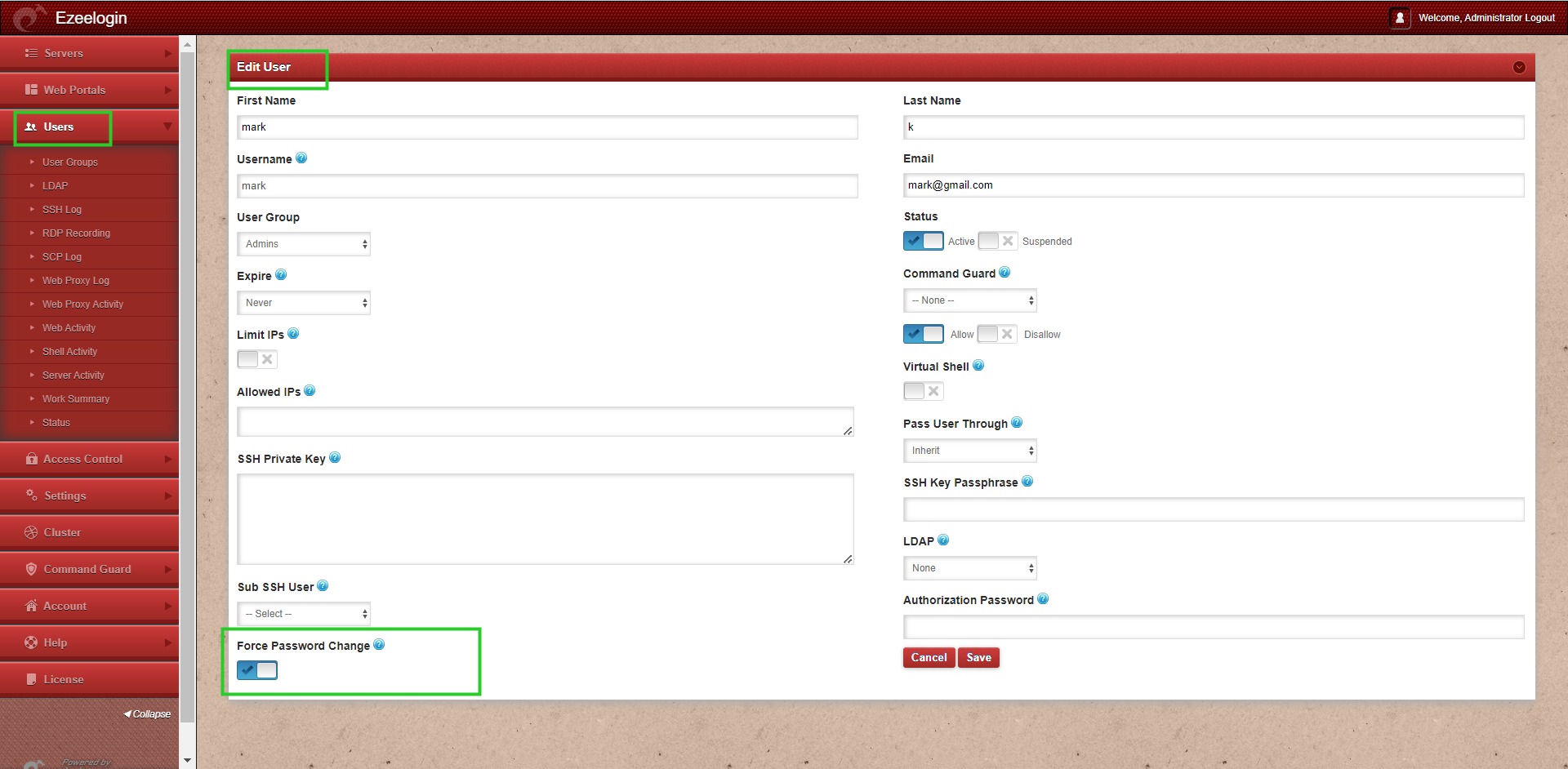This screenshot has height=769, width=1568.
Task: Click the Limit IPs help icon
Action: 293,334
